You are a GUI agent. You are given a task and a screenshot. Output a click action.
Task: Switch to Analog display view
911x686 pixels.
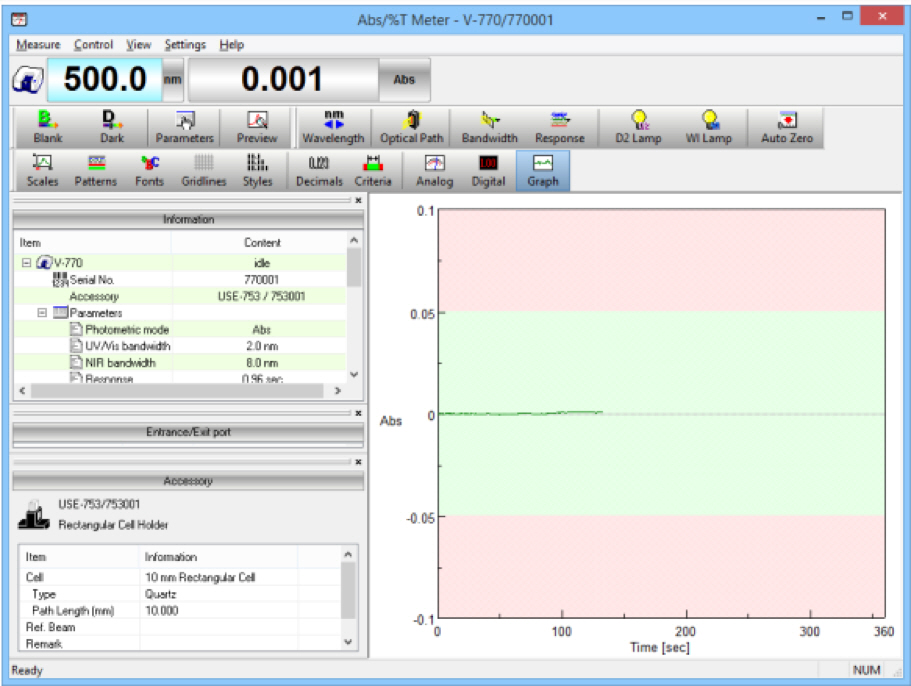click(434, 170)
